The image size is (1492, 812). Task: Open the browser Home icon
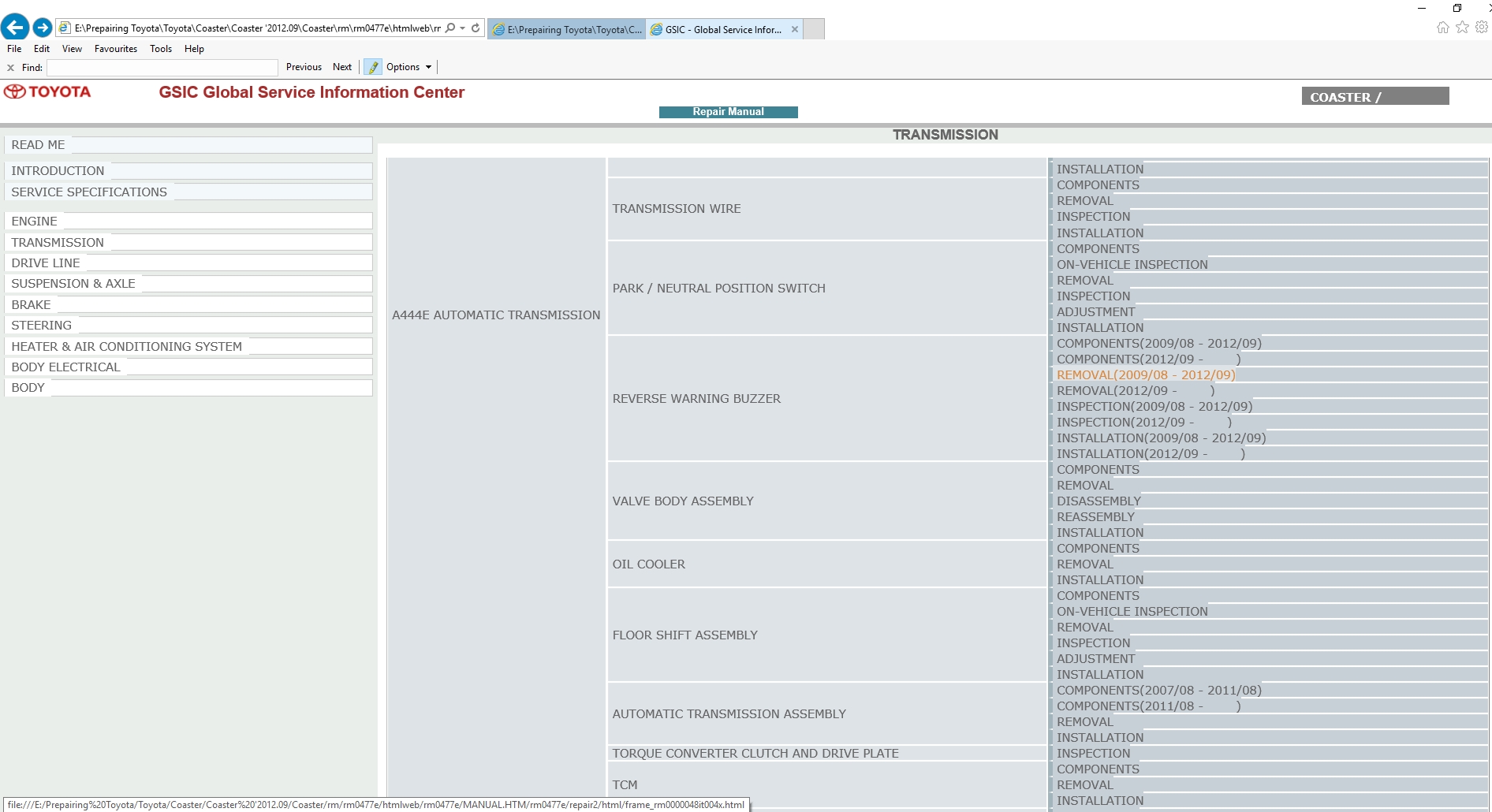(1443, 28)
